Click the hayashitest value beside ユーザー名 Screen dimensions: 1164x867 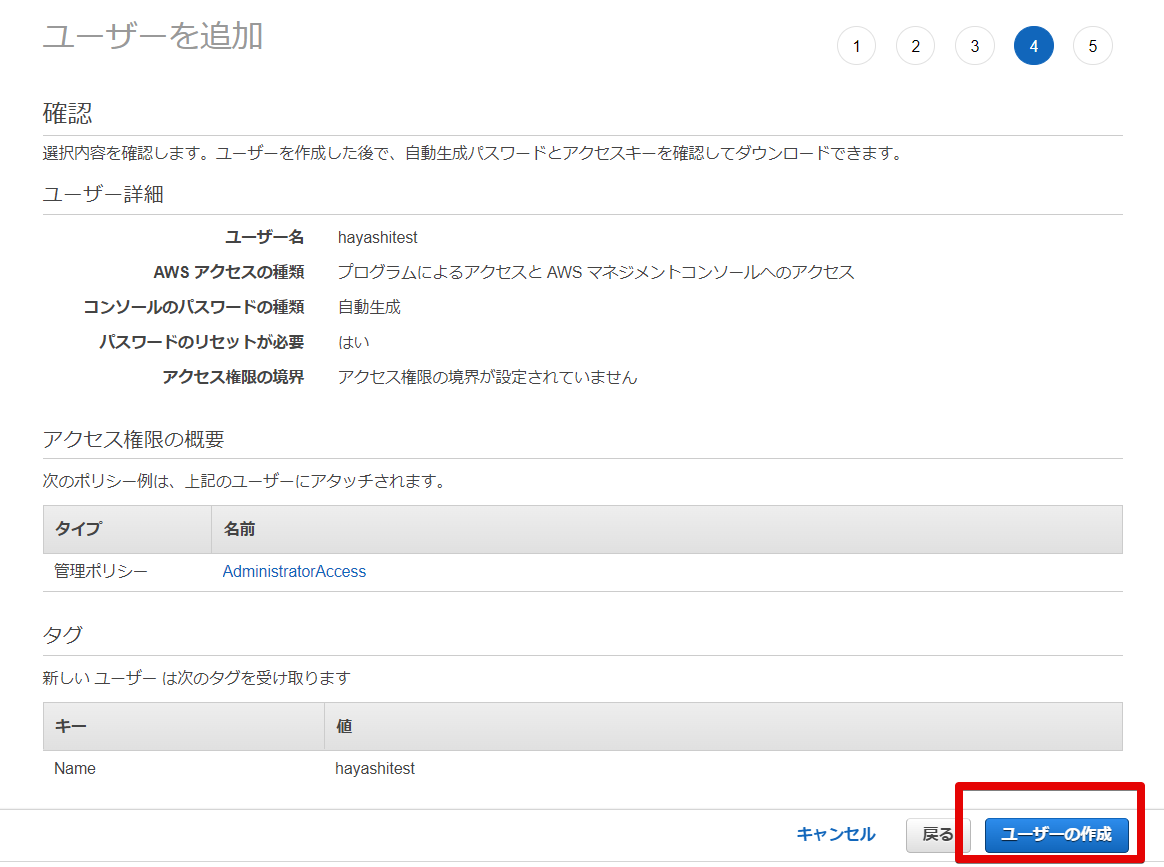(377, 238)
